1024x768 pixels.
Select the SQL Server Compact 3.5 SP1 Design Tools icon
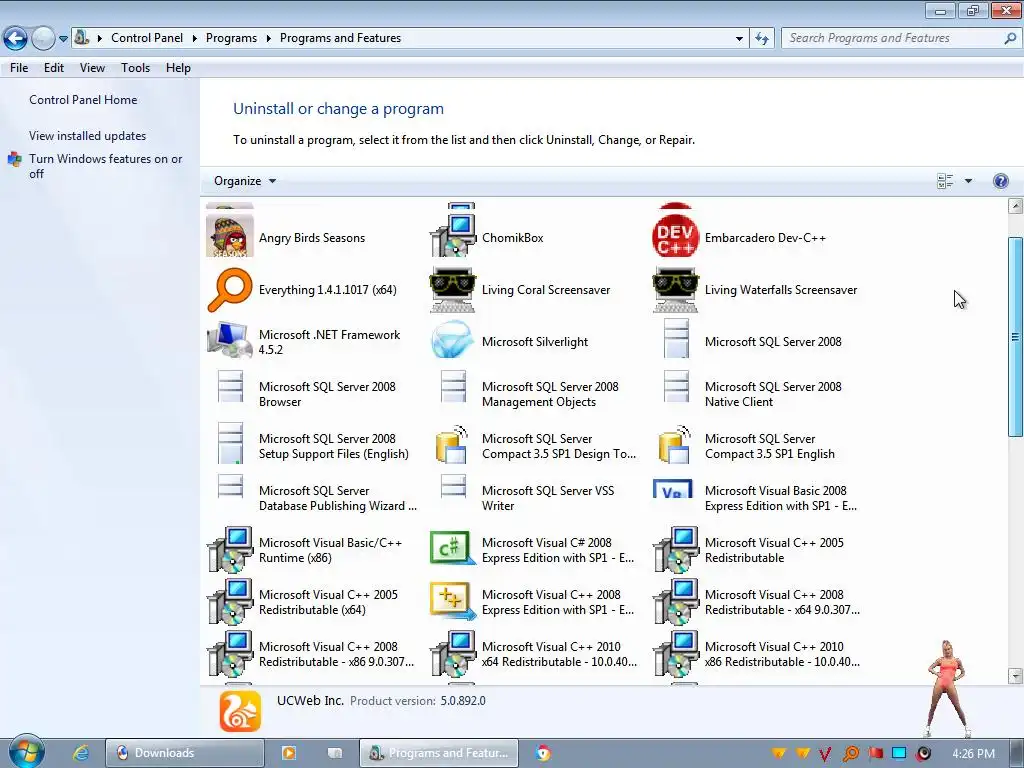452,445
